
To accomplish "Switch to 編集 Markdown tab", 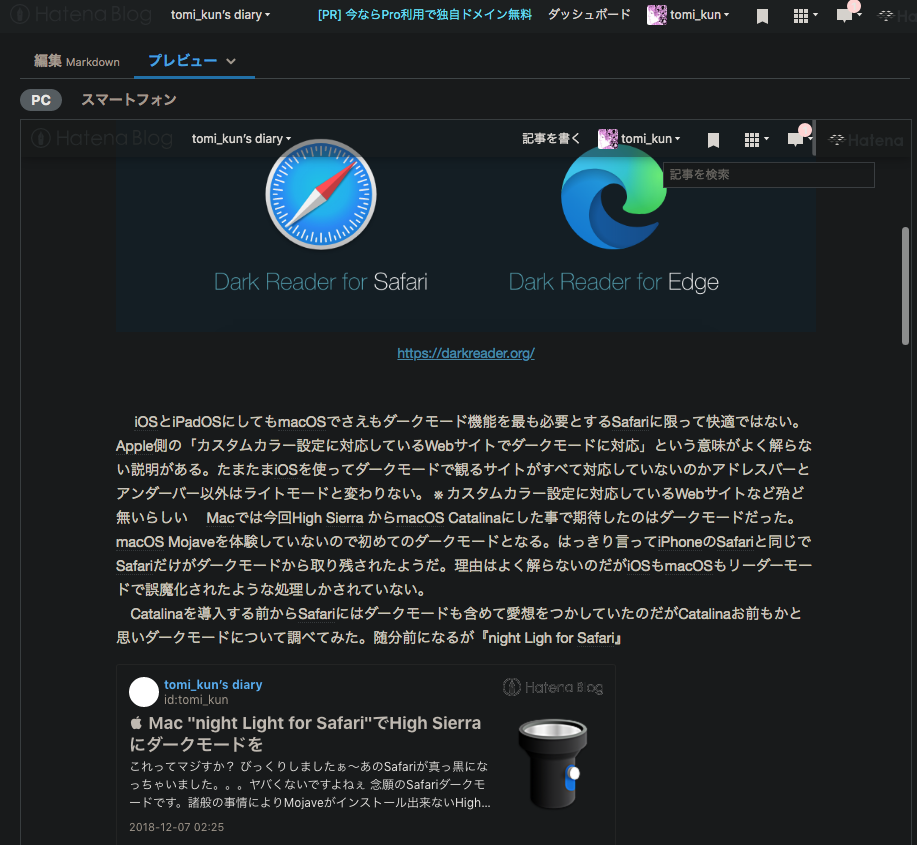I will (x=77, y=61).
